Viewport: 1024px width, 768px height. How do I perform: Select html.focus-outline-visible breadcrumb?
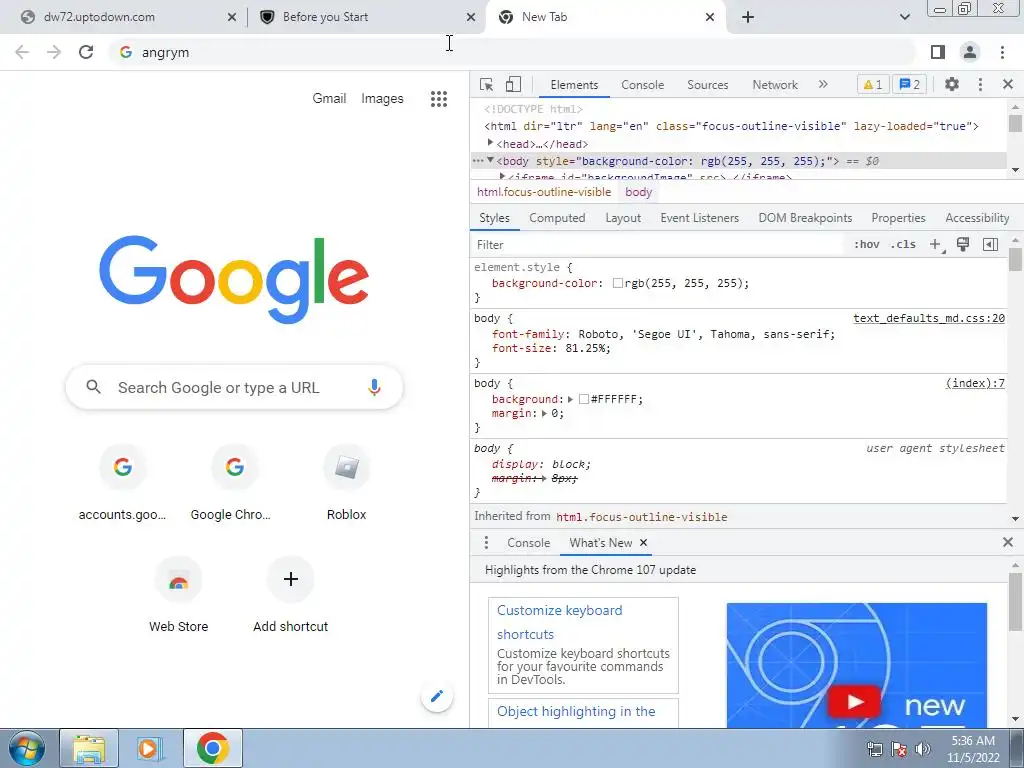point(543,192)
